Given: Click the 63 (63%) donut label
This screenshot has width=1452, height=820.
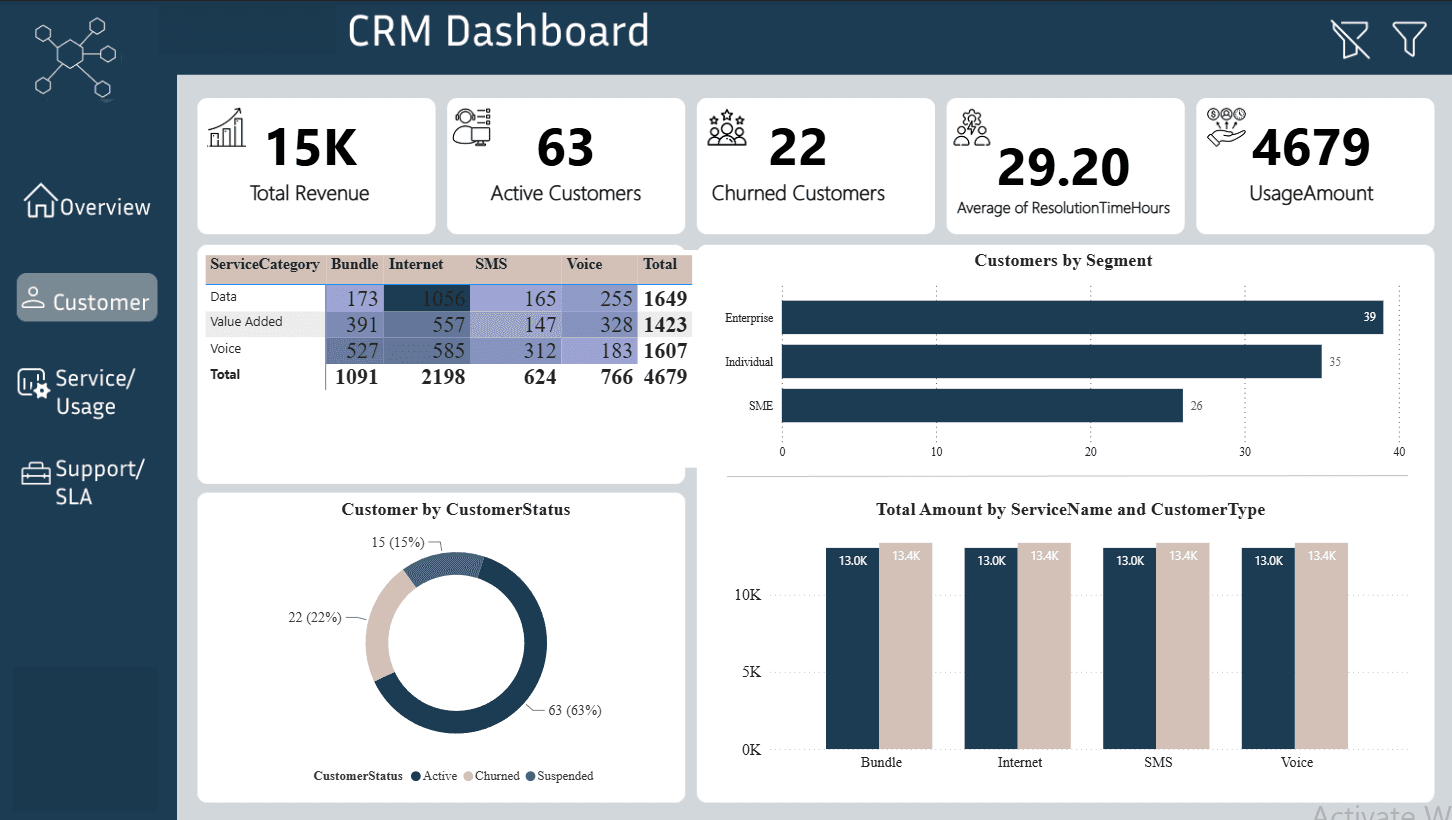Looking at the screenshot, I should [574, 711].
